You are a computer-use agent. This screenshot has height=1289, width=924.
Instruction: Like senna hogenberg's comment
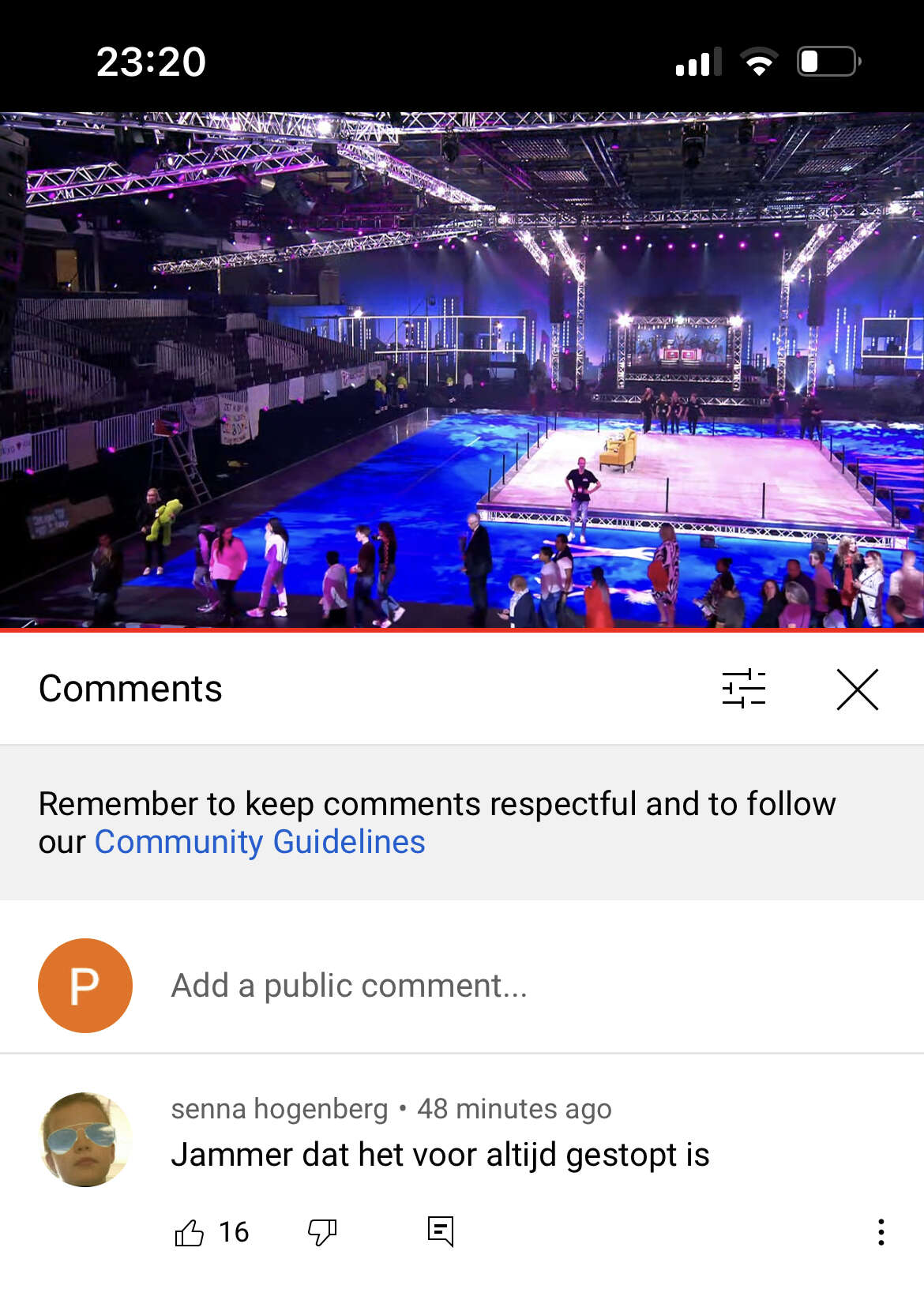(x=189, y=1232)
